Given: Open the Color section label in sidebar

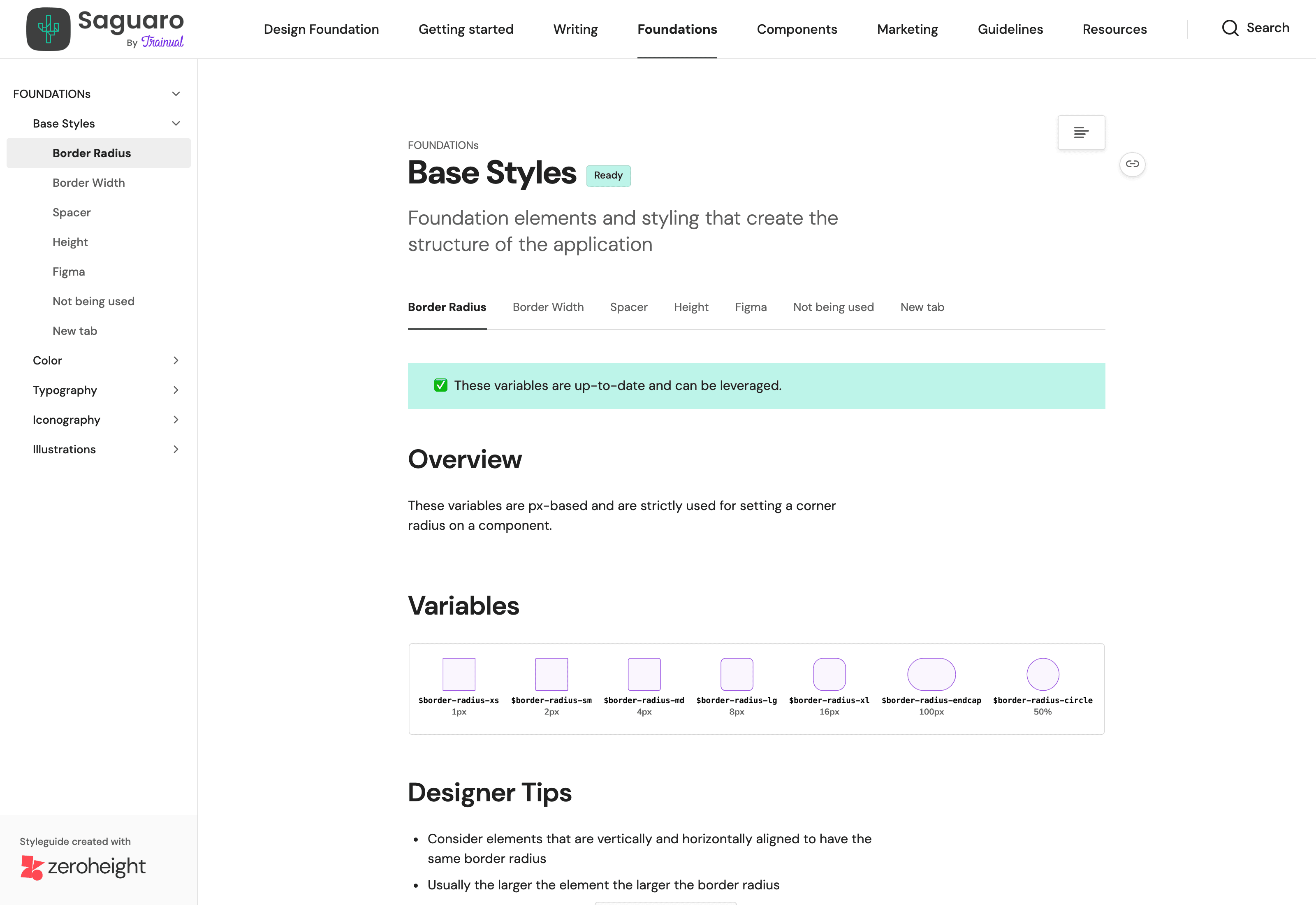Looking at the screenshot, I should pos(47,360).
